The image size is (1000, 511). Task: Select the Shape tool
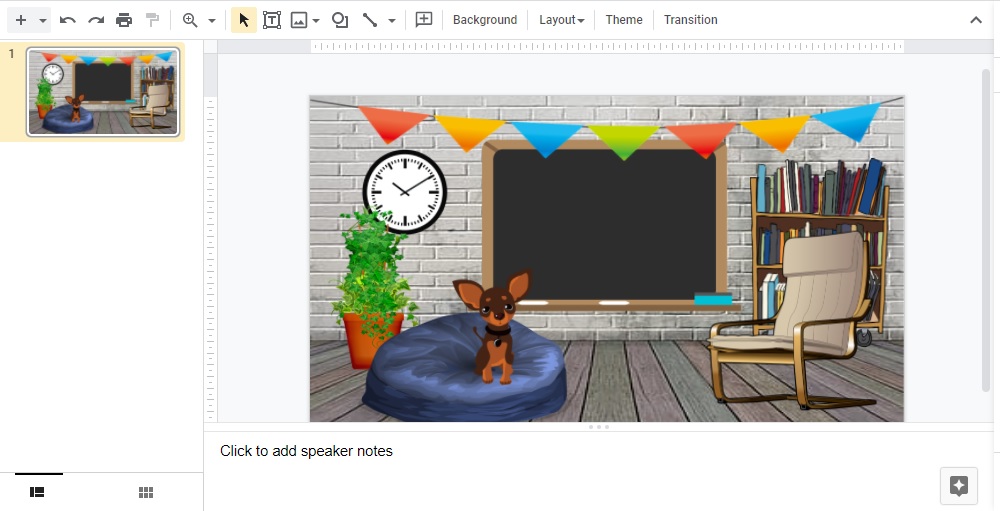[340, 20]
